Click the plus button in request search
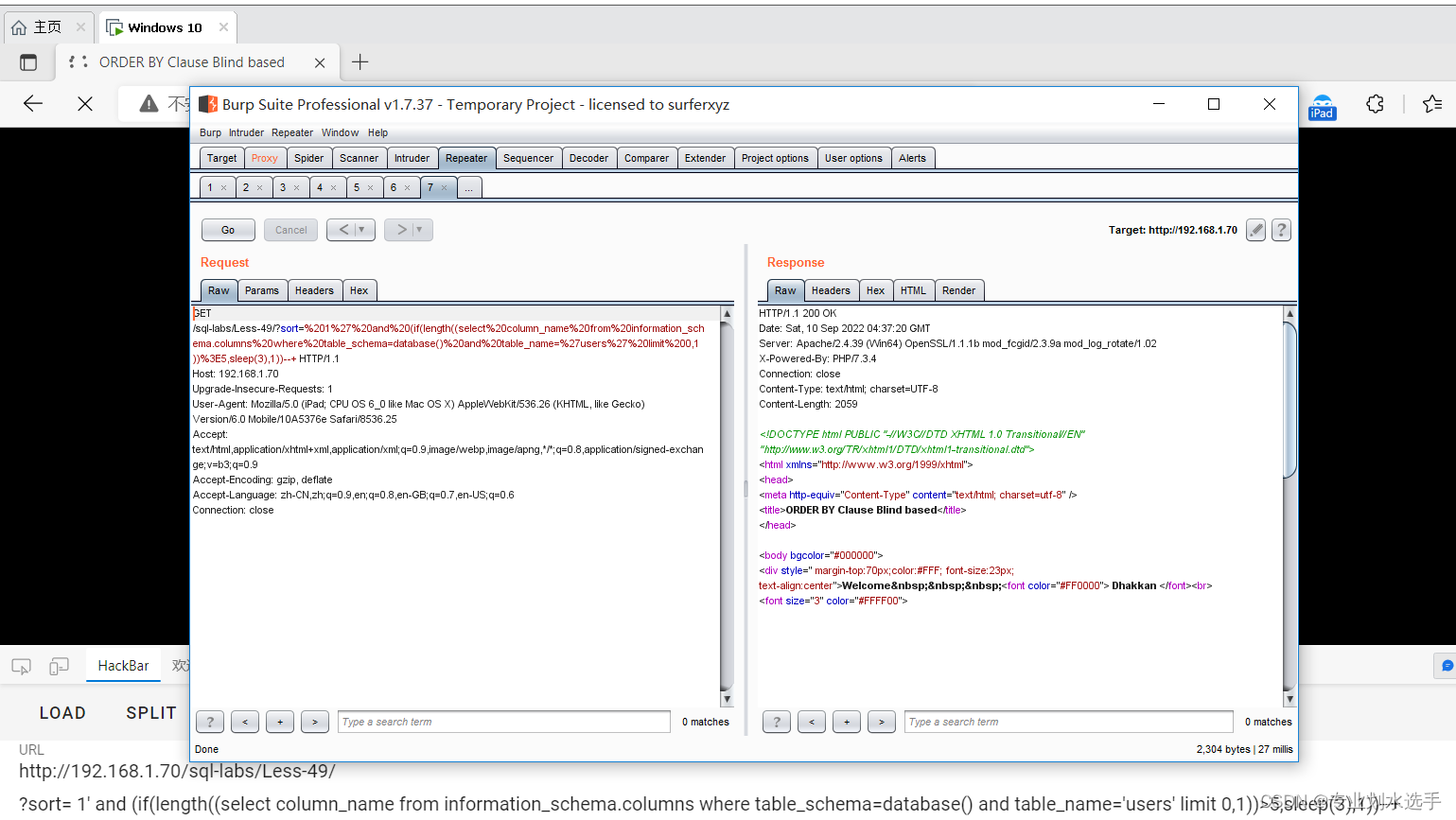 (280, 722)
